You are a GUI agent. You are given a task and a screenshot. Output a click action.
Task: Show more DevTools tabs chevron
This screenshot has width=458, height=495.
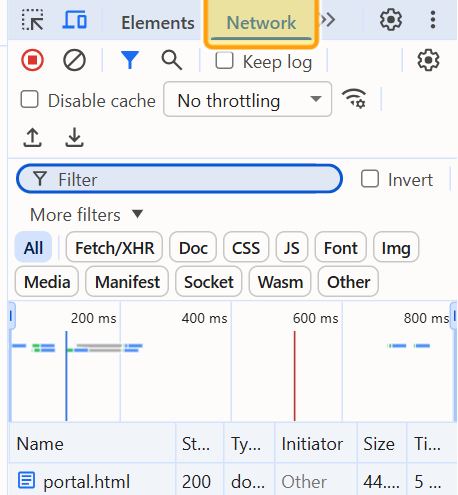pyautogui.click(x=327, y=20)
